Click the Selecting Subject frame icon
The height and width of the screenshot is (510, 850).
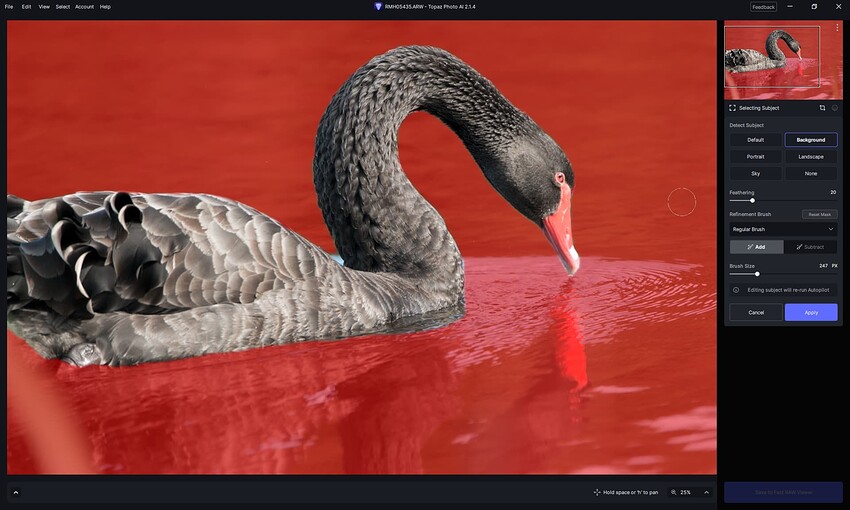732,108
